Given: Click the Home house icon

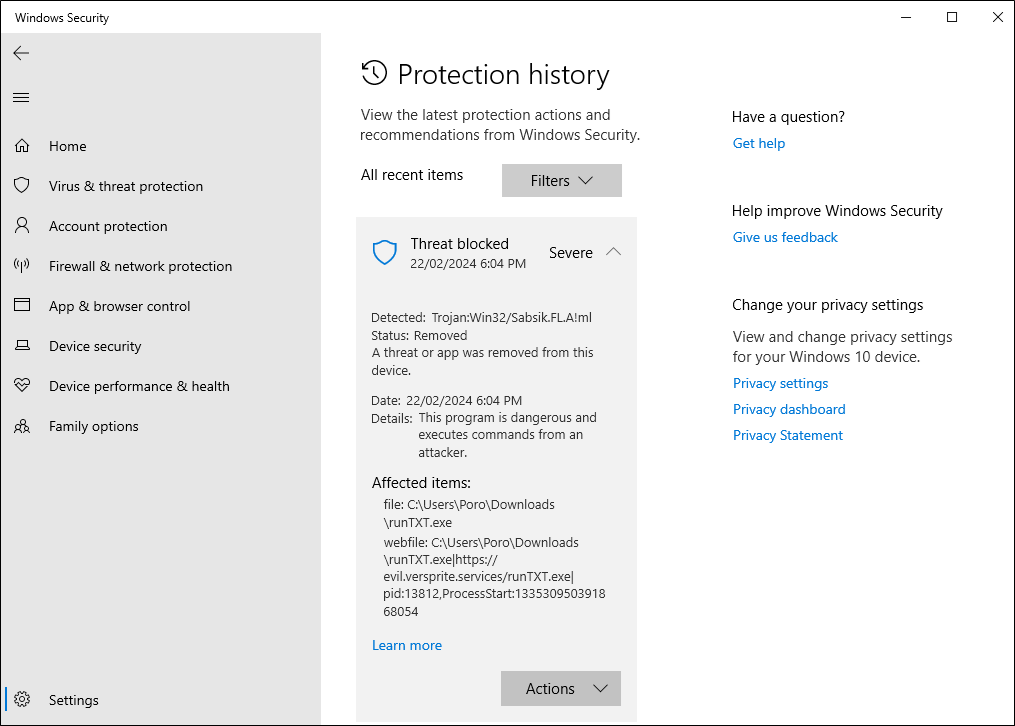Looking at the screenshot, I should click(x=22, y=146).
